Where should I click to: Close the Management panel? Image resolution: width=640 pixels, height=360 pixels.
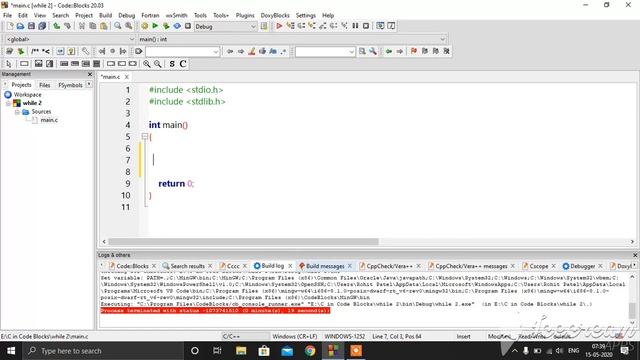coord(90,74)
